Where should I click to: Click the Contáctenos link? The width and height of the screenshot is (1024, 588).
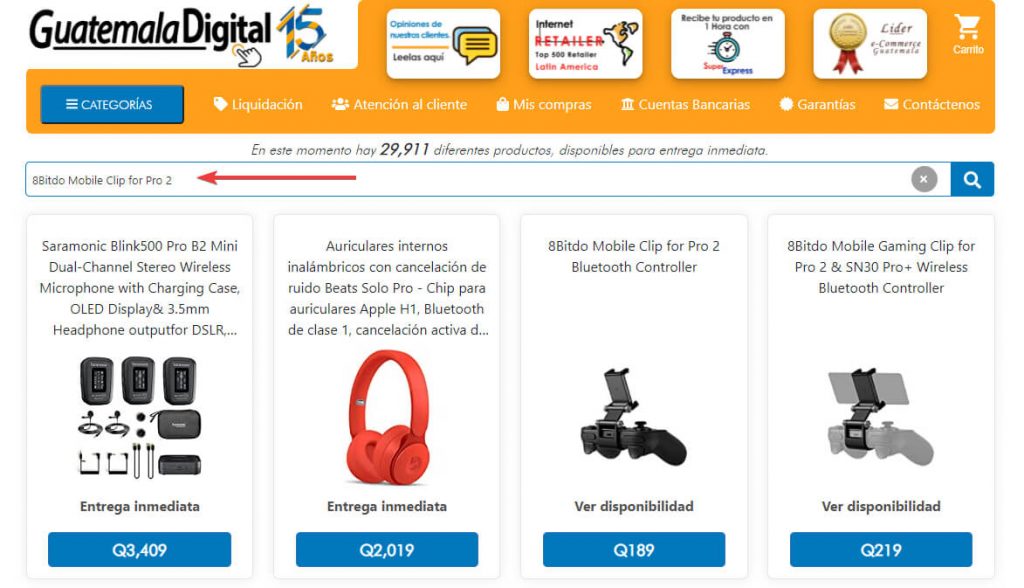932,105
